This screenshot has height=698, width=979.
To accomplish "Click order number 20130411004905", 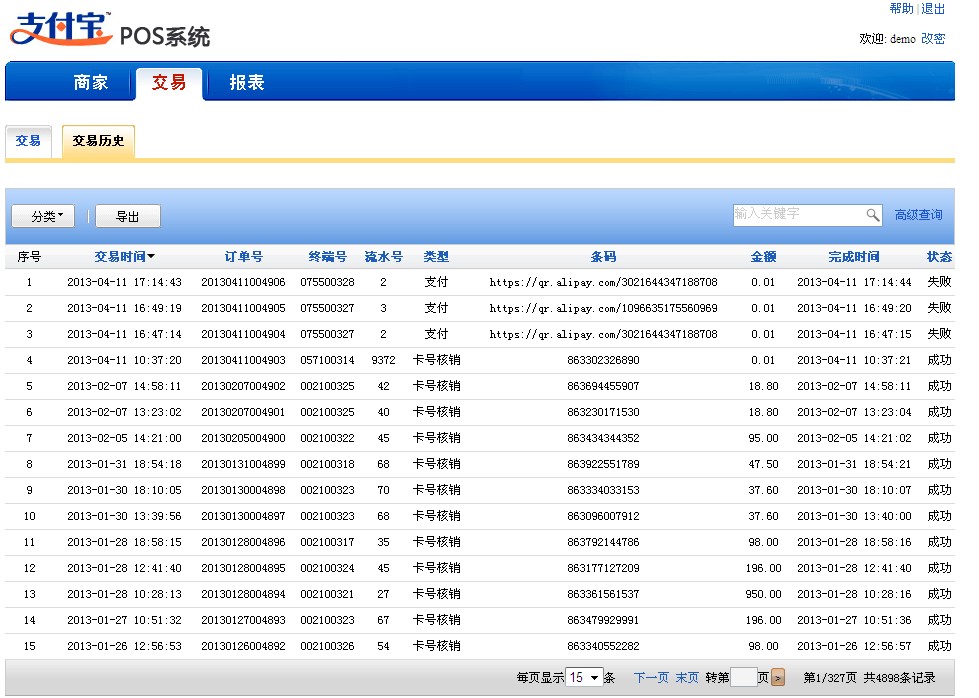I will tap(243, 308).
